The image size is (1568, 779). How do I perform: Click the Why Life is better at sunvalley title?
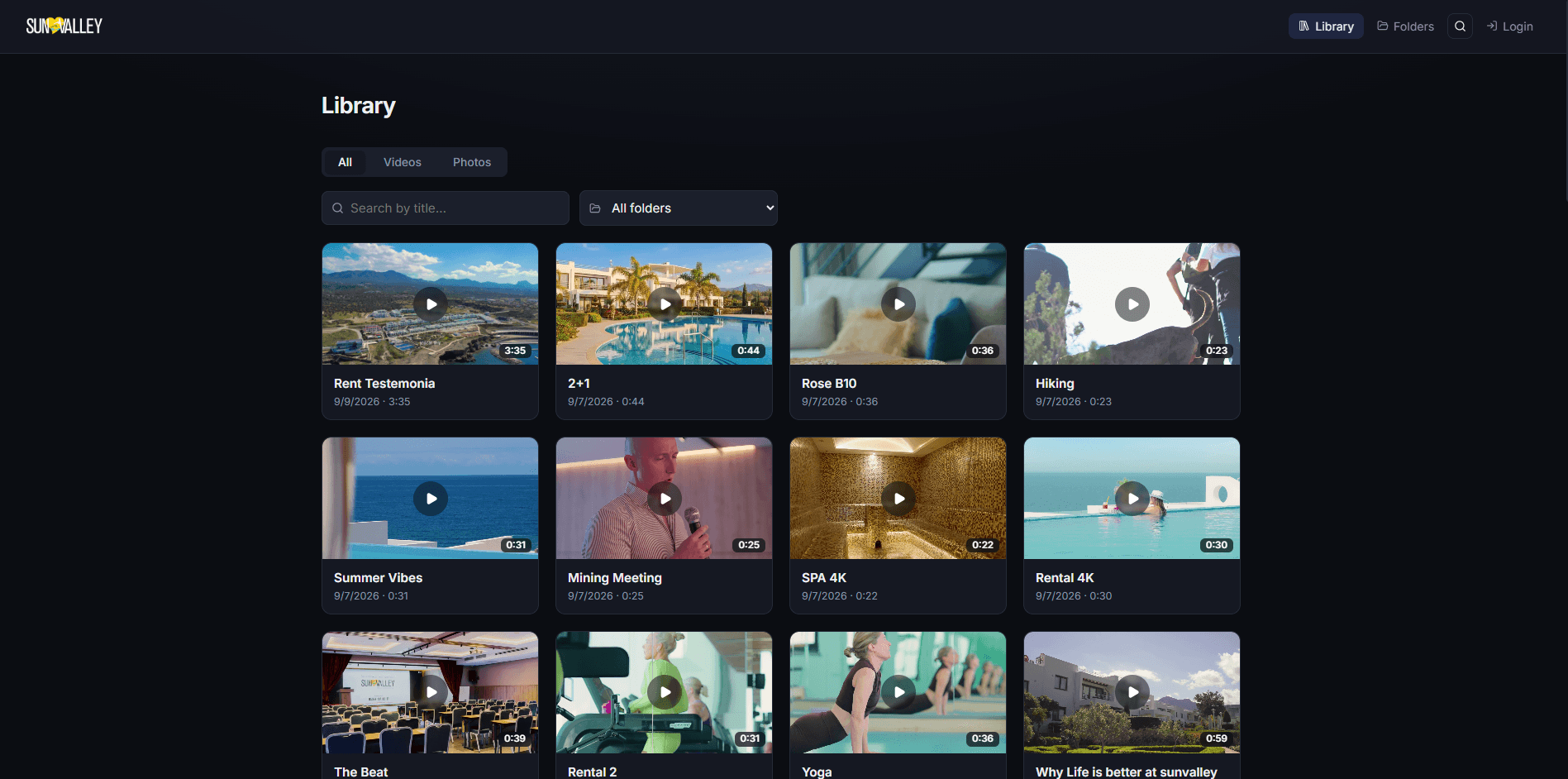(1127, 772)
